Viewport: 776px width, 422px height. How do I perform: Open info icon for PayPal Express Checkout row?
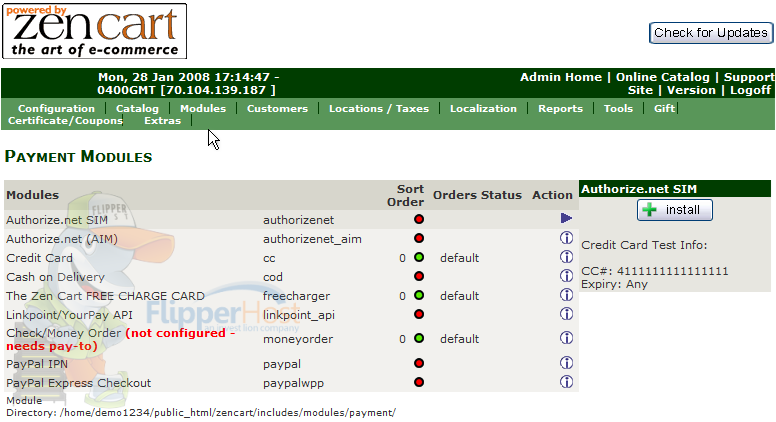[x=566, y=382]
